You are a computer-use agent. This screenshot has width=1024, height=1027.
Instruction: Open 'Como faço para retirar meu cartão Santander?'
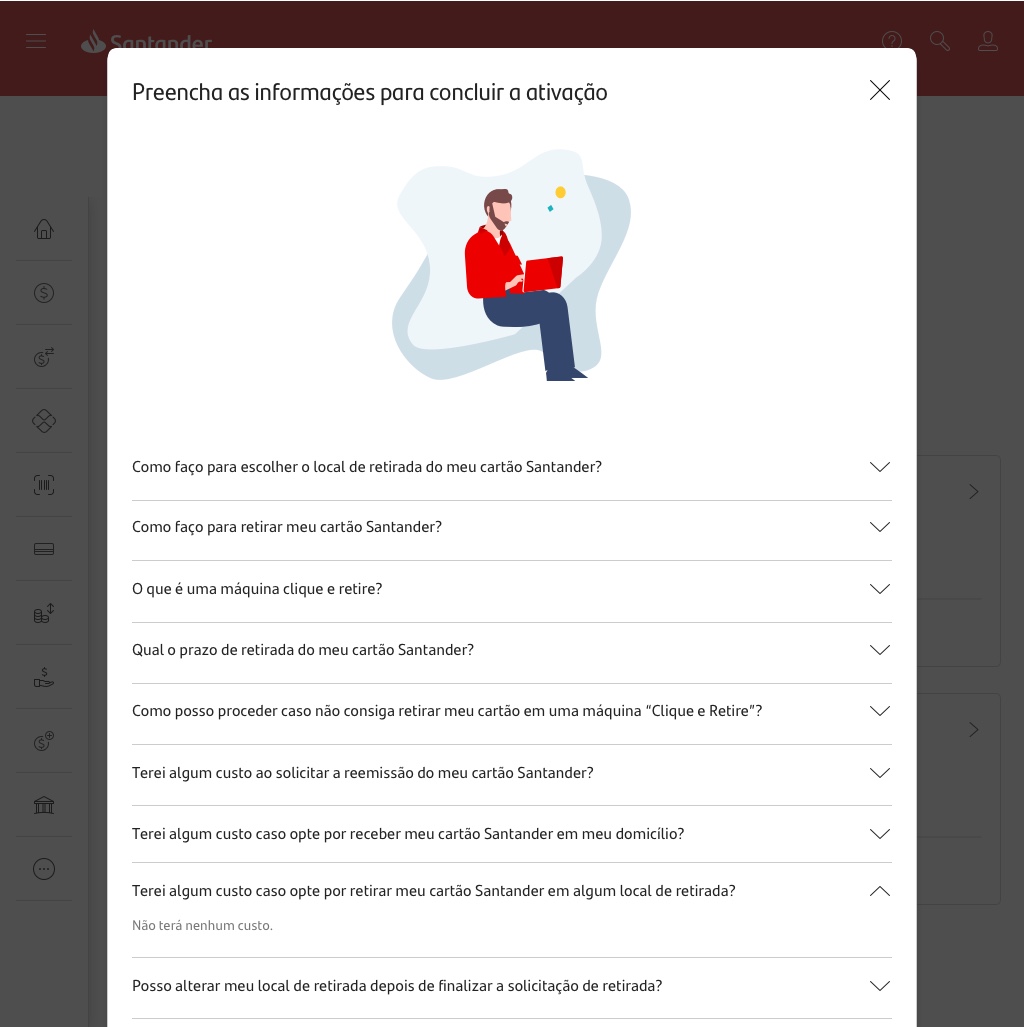[512, 527]
